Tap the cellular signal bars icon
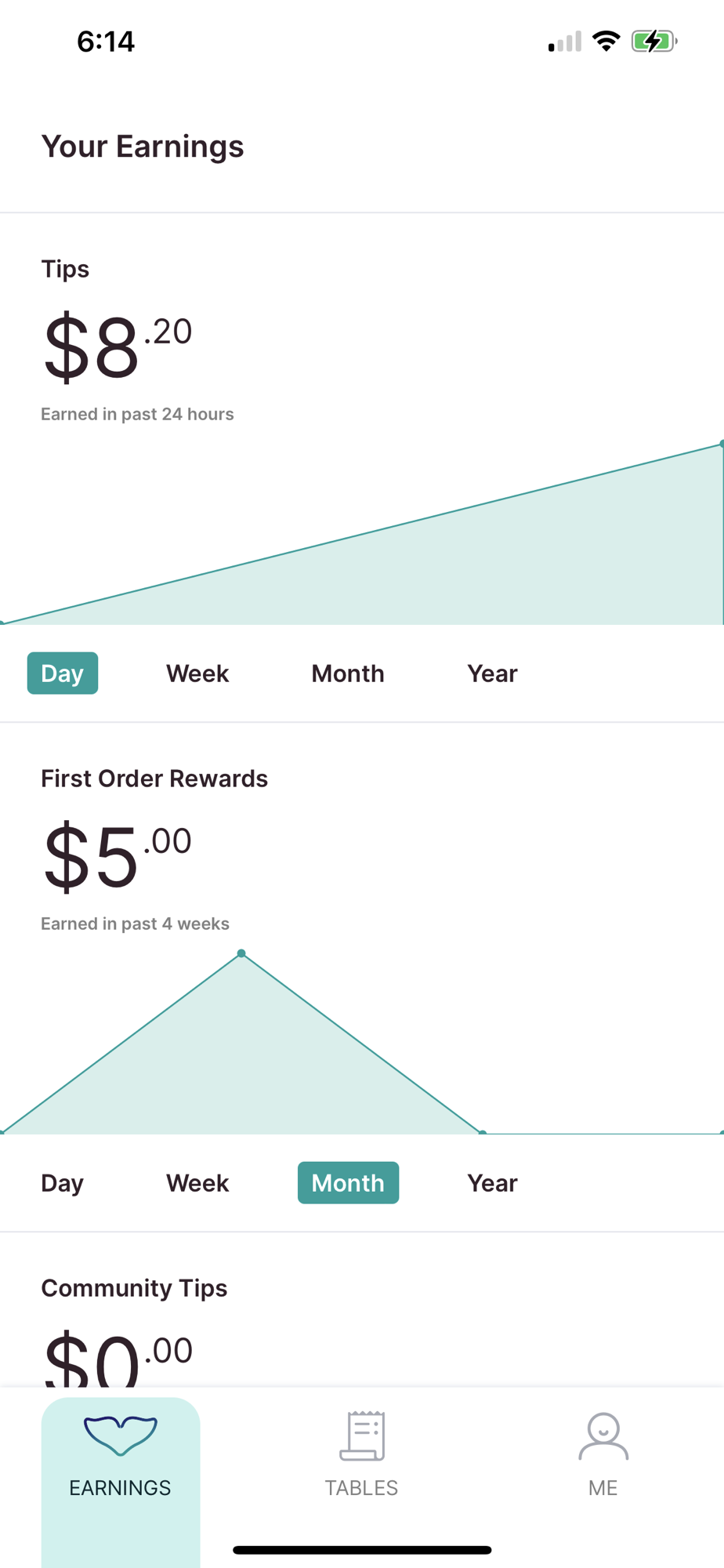Screen dimensions: 724x1568 564,42
